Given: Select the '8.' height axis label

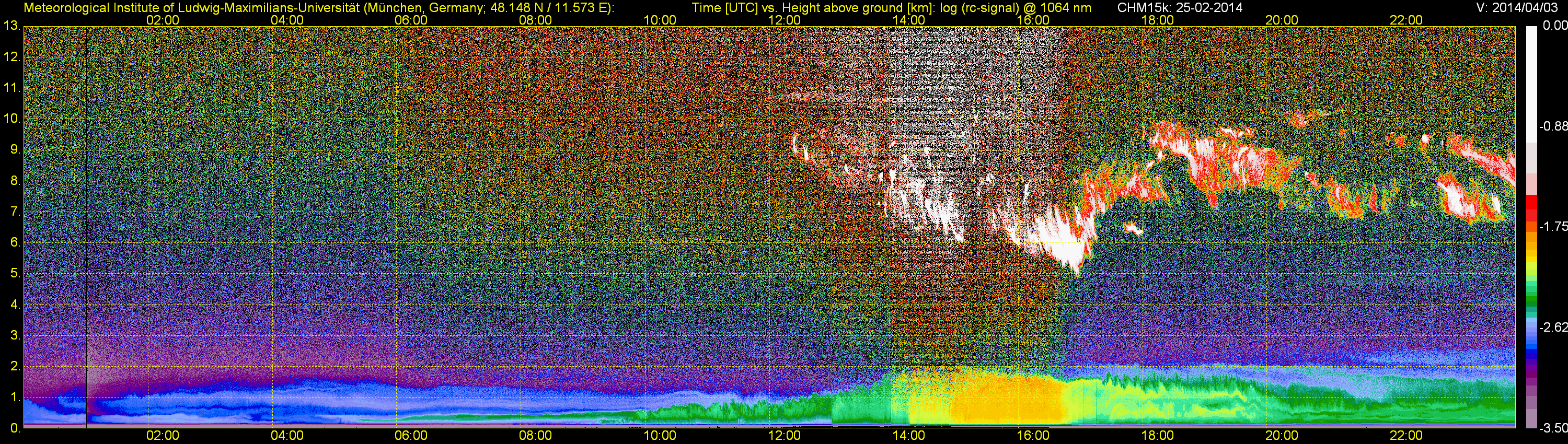Looking at the screenshot, I should (x=15, y=181).
